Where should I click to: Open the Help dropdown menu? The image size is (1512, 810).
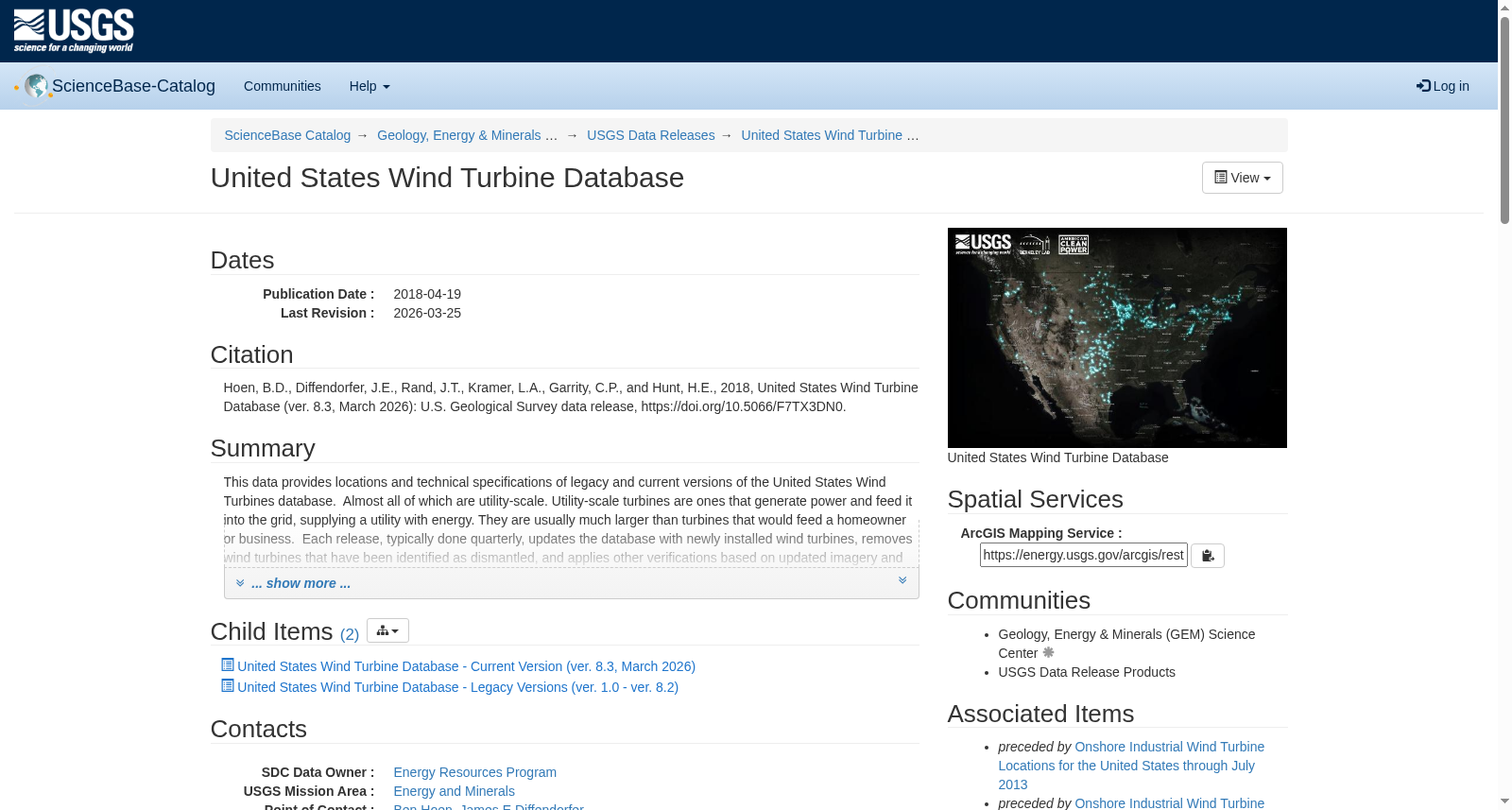click(369, 86)
